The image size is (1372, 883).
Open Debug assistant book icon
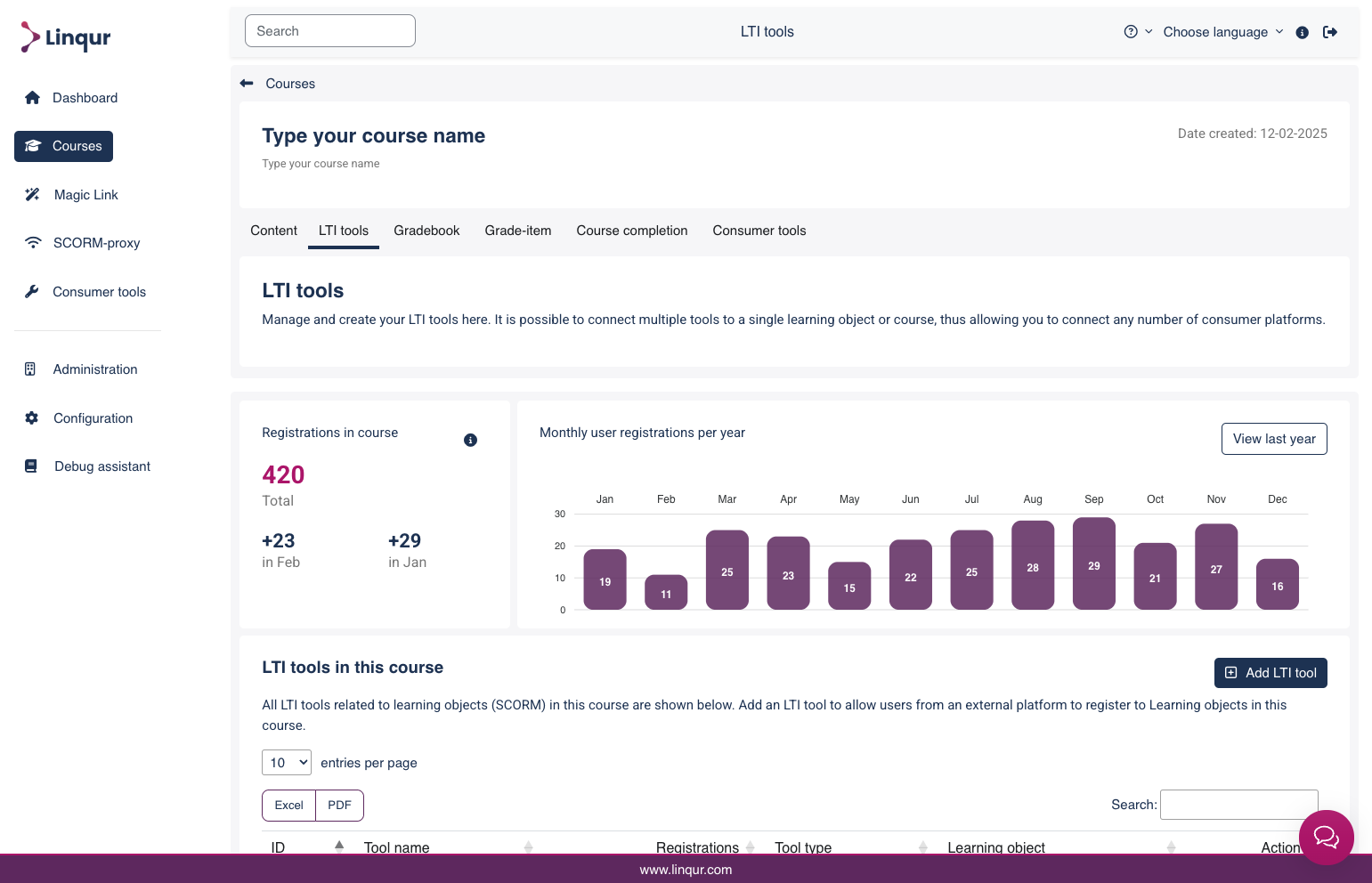coord(31,466)
